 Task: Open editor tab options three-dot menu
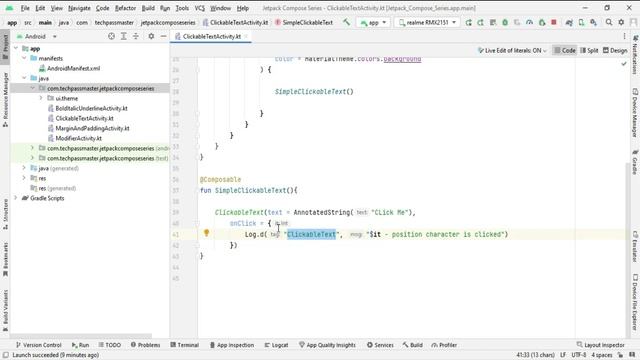tap(624, 36)
